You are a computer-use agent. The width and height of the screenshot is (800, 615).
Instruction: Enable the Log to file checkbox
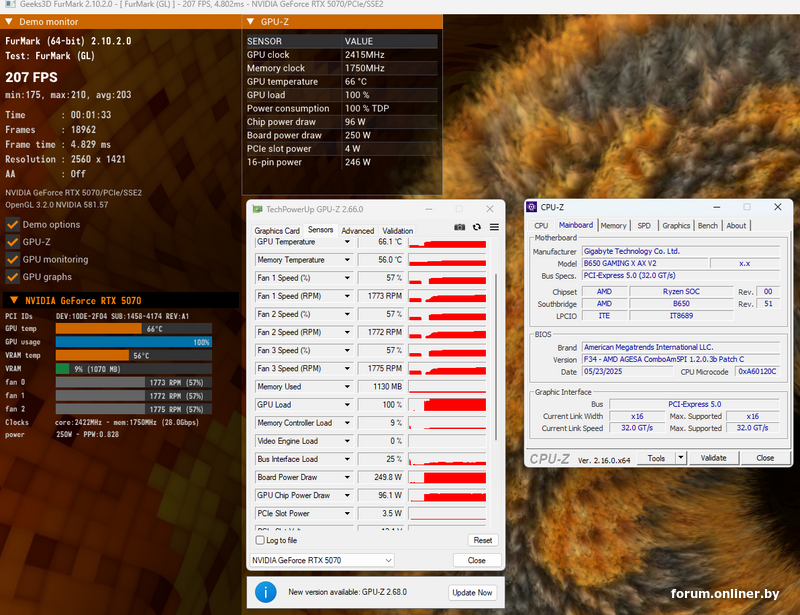[260, 540]
